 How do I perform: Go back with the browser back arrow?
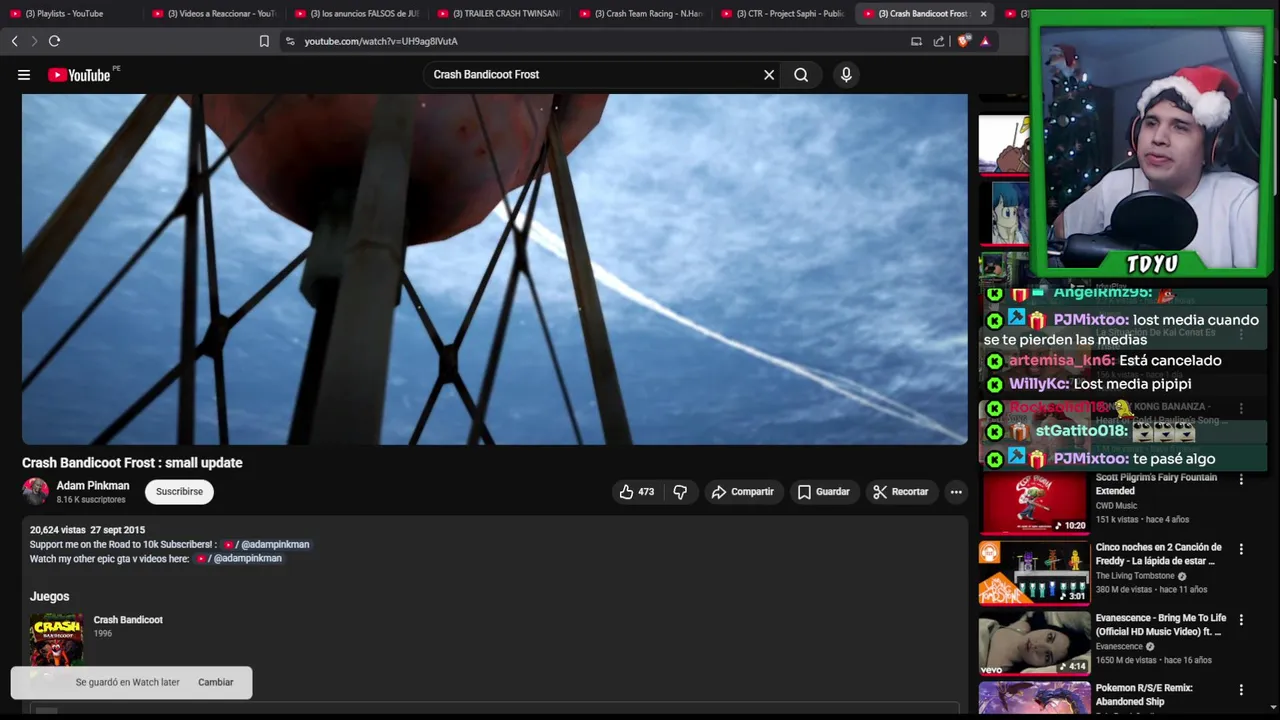click(14, 41)
